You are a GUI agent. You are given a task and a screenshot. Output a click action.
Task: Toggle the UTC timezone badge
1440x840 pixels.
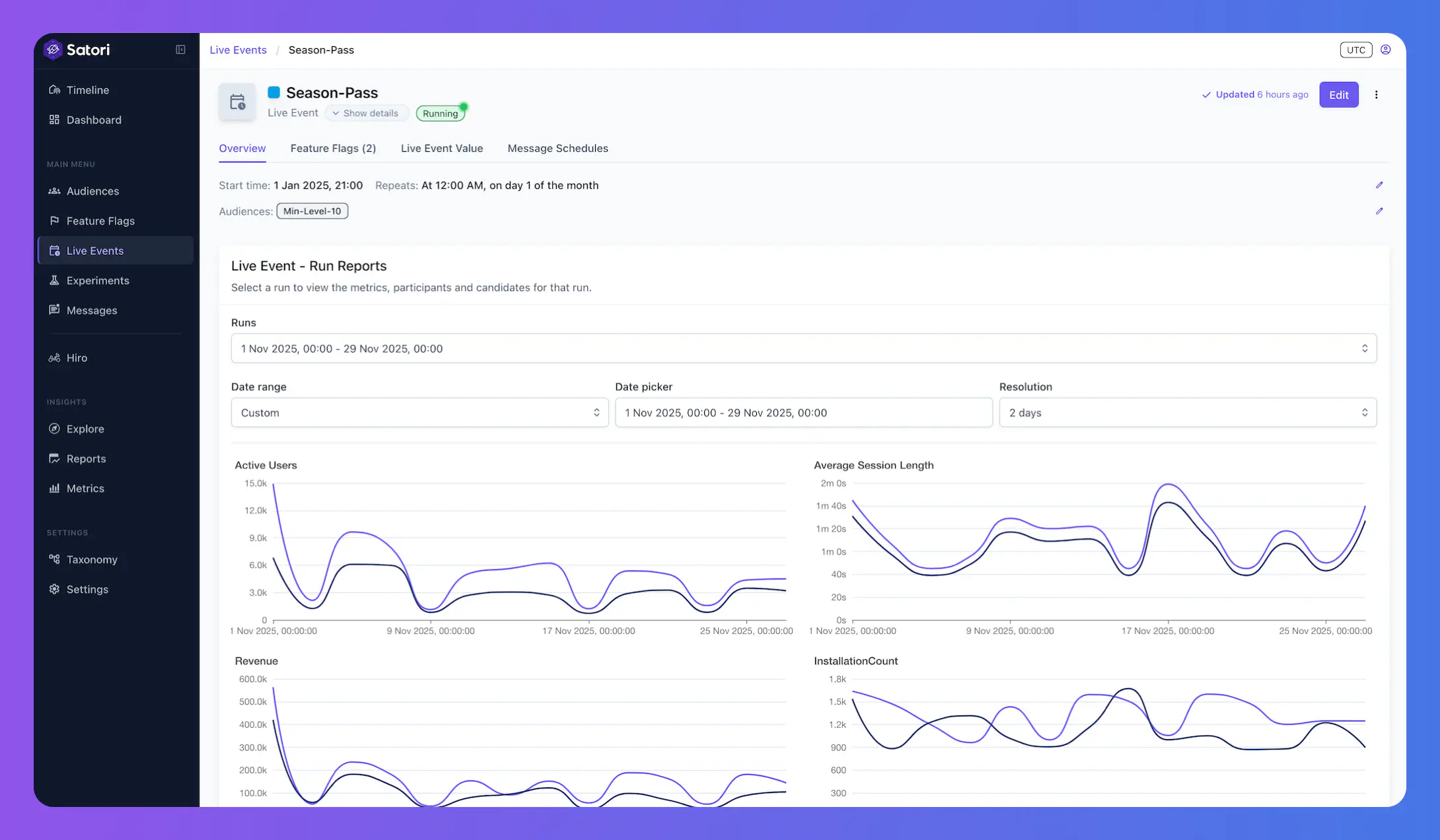[x=1355, y=50]
